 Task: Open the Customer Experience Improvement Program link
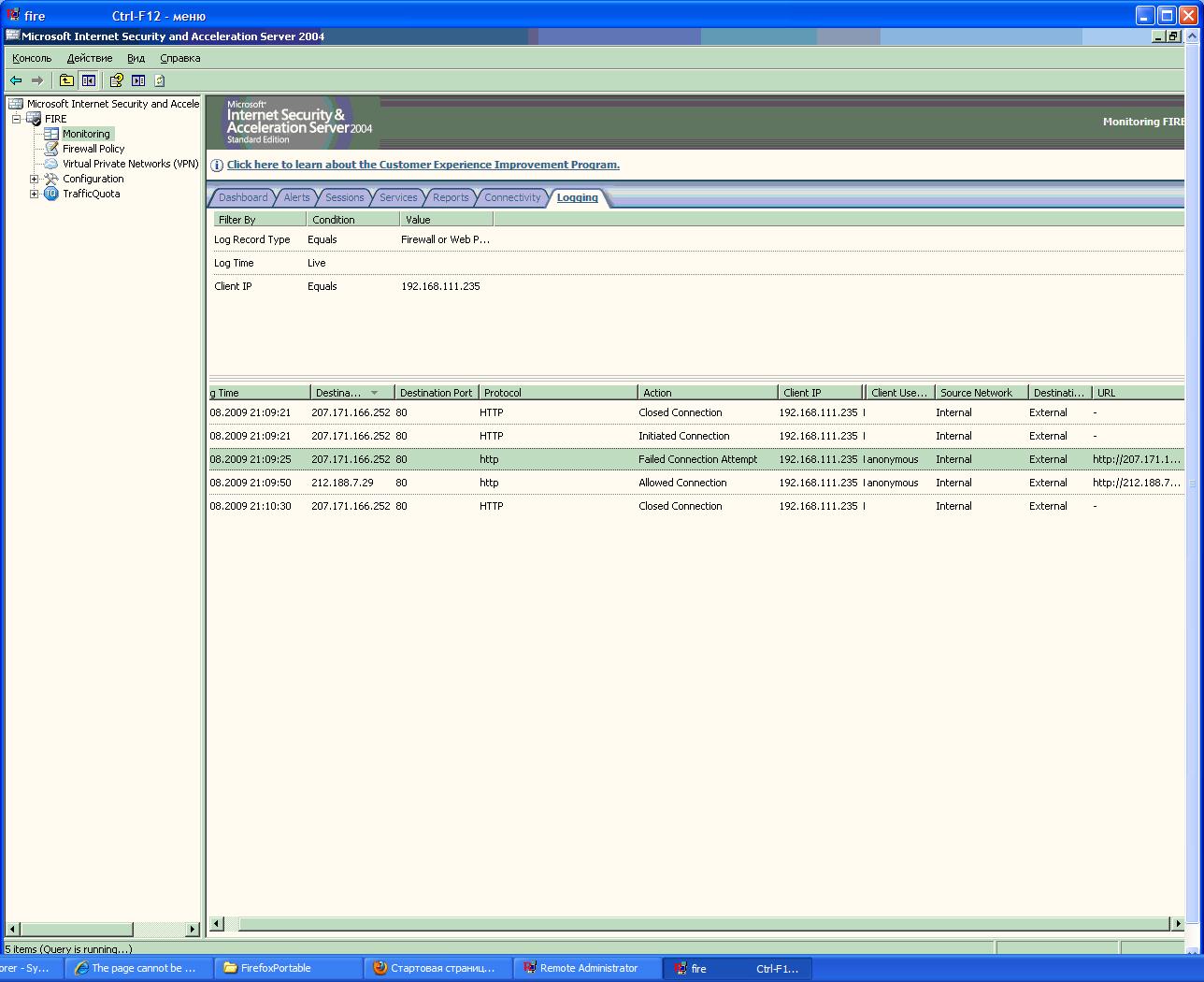[x=423, y=165]
